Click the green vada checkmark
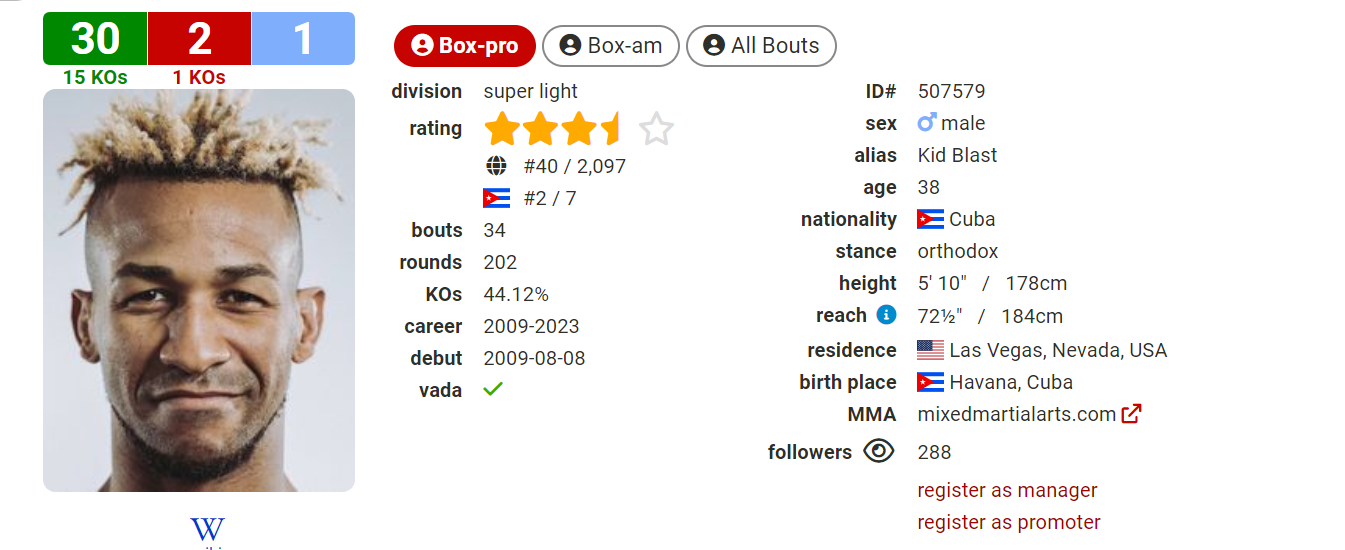This screenshot has width=1345, height=550. point(493,389)
